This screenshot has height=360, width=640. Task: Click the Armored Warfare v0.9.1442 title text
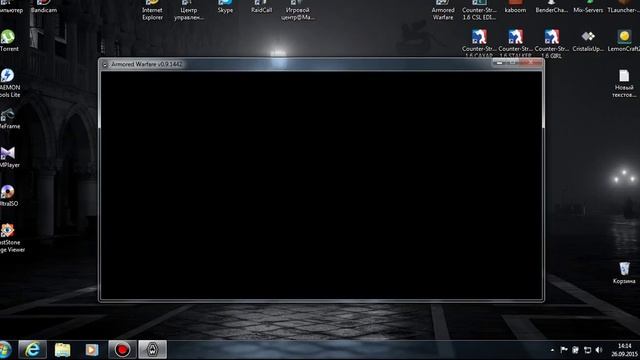(x=147, y=64)
